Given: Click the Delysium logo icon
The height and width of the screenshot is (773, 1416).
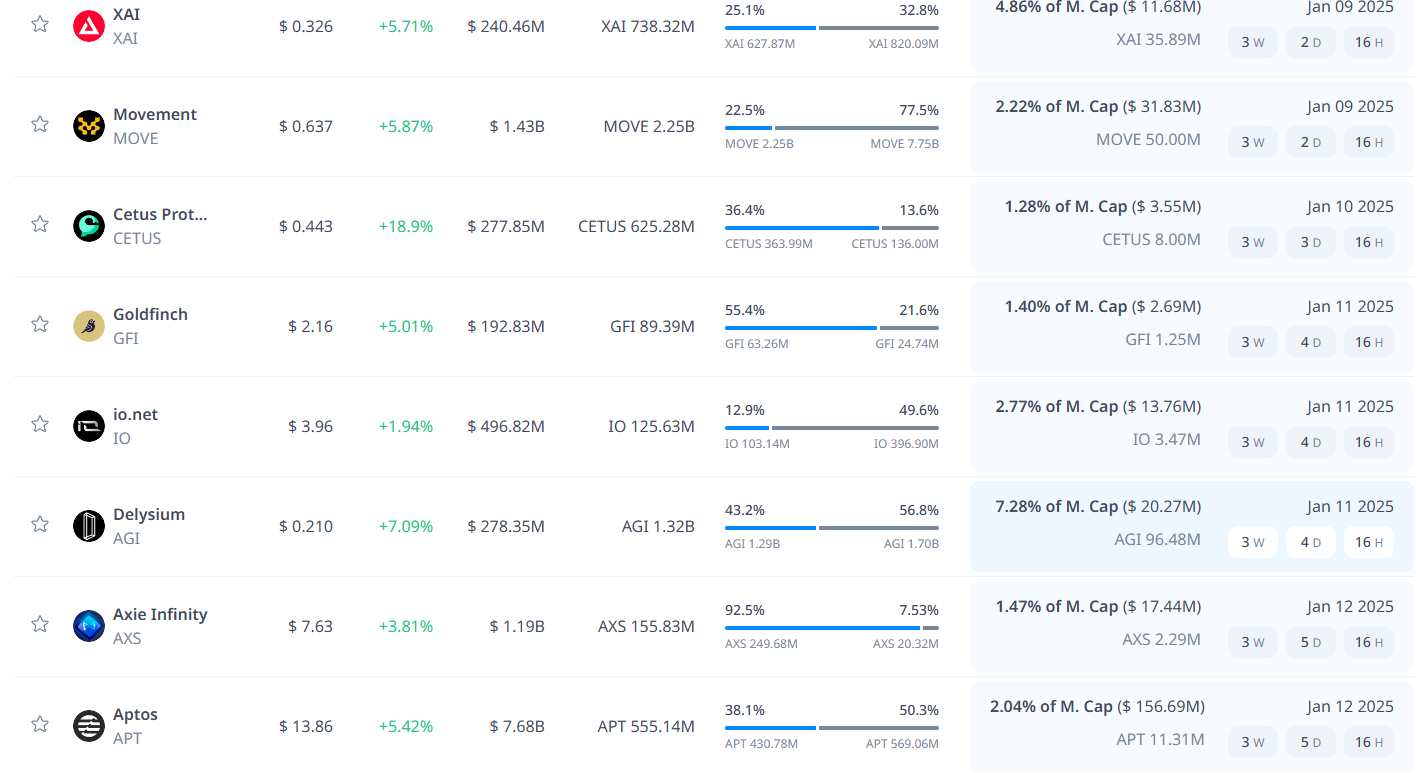Looking at the screenshot, I should click(x=89, y=526).
